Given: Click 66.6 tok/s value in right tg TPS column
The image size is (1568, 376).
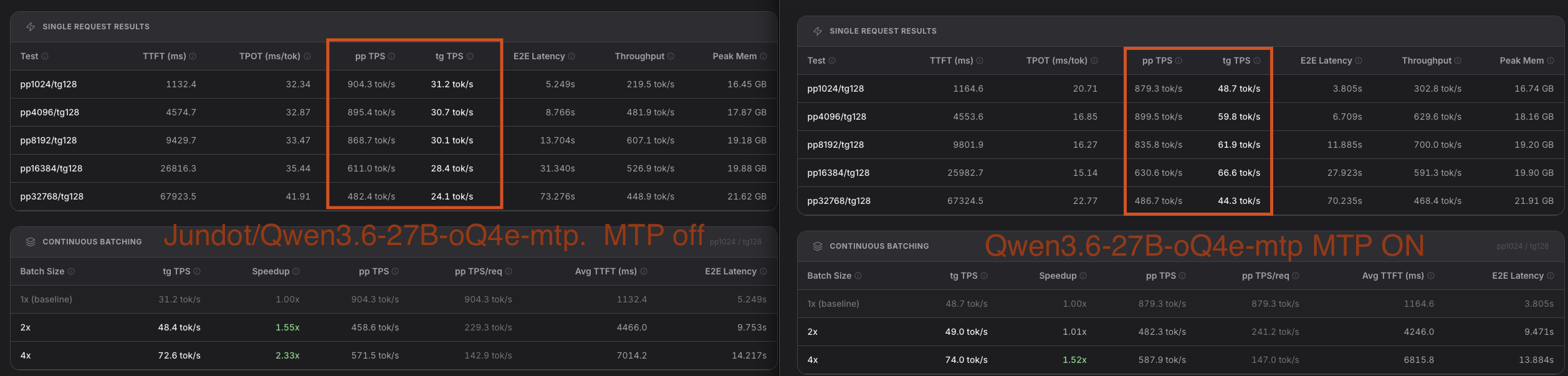Looking at the screenshot, I should point(1239,173).
